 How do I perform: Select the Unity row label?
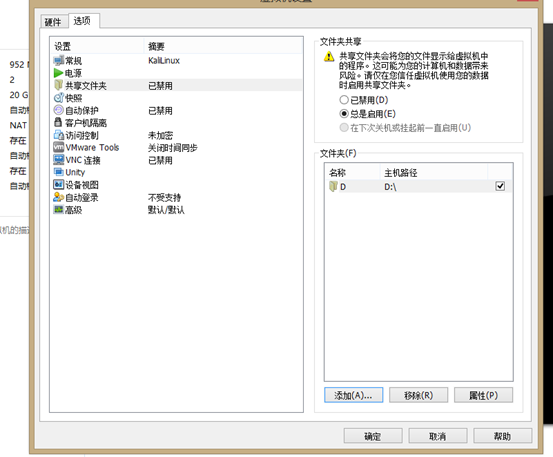pos(75,172)
